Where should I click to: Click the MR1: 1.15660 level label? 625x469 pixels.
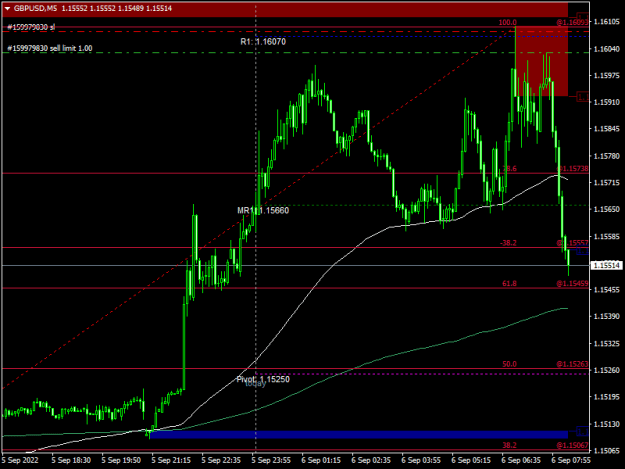(x=263, y=210)
